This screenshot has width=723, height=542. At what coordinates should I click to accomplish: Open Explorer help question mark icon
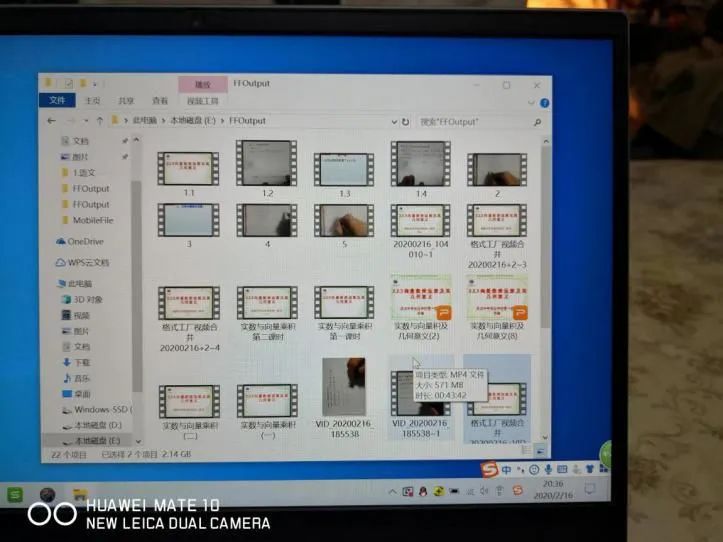click(545, 103)
